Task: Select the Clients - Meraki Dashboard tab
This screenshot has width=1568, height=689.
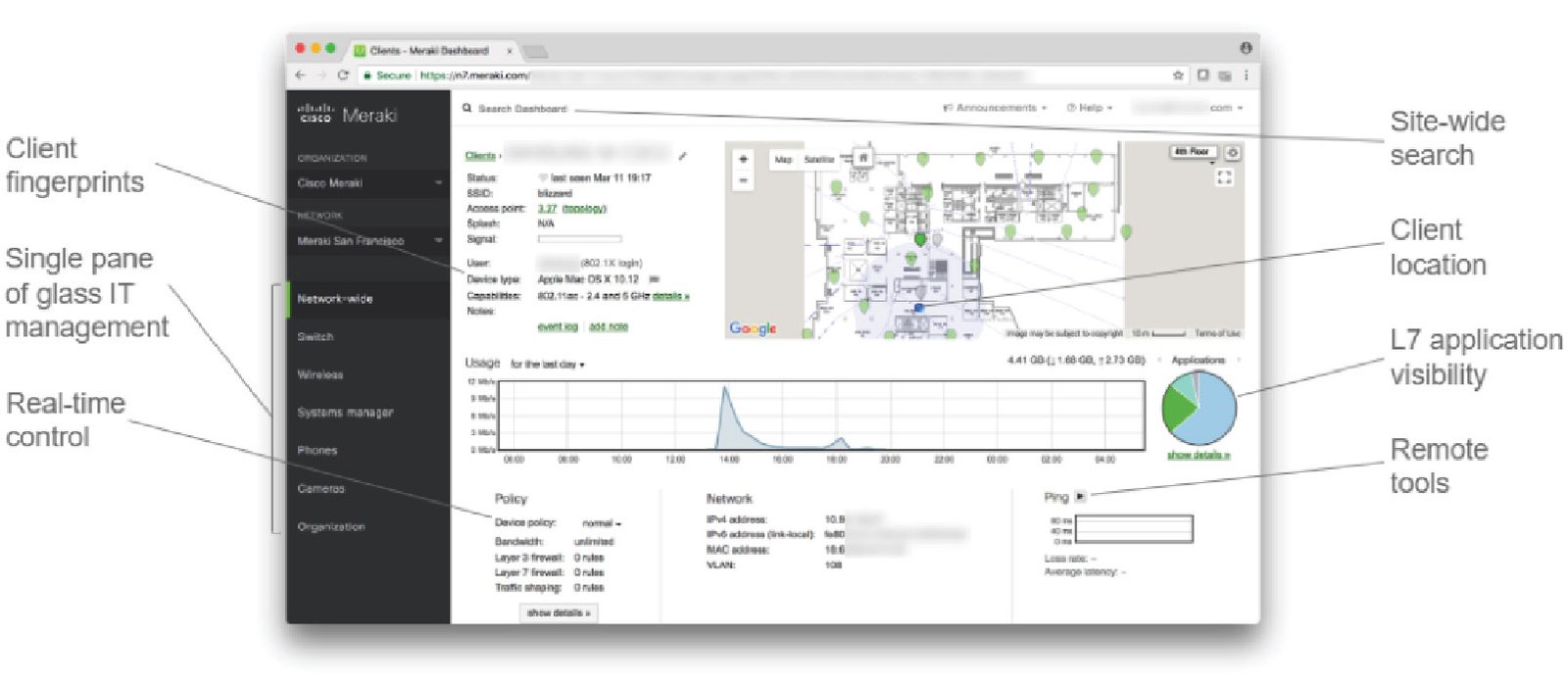Action: coord(428,50)
